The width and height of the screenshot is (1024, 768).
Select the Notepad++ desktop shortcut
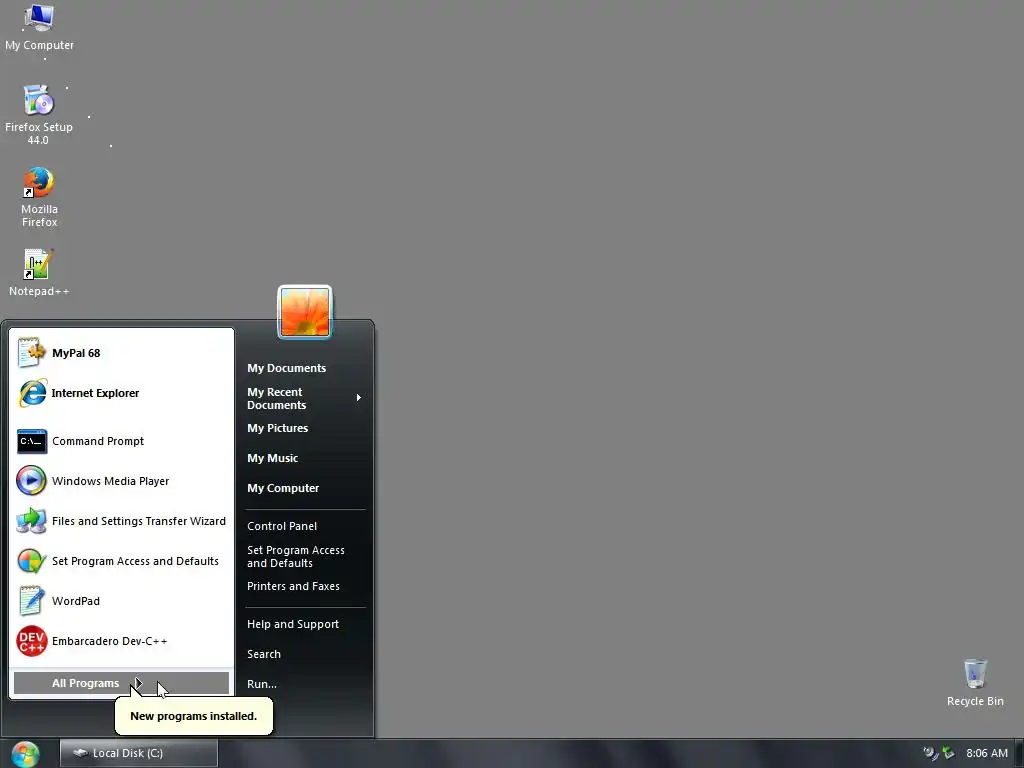[39, 272]
